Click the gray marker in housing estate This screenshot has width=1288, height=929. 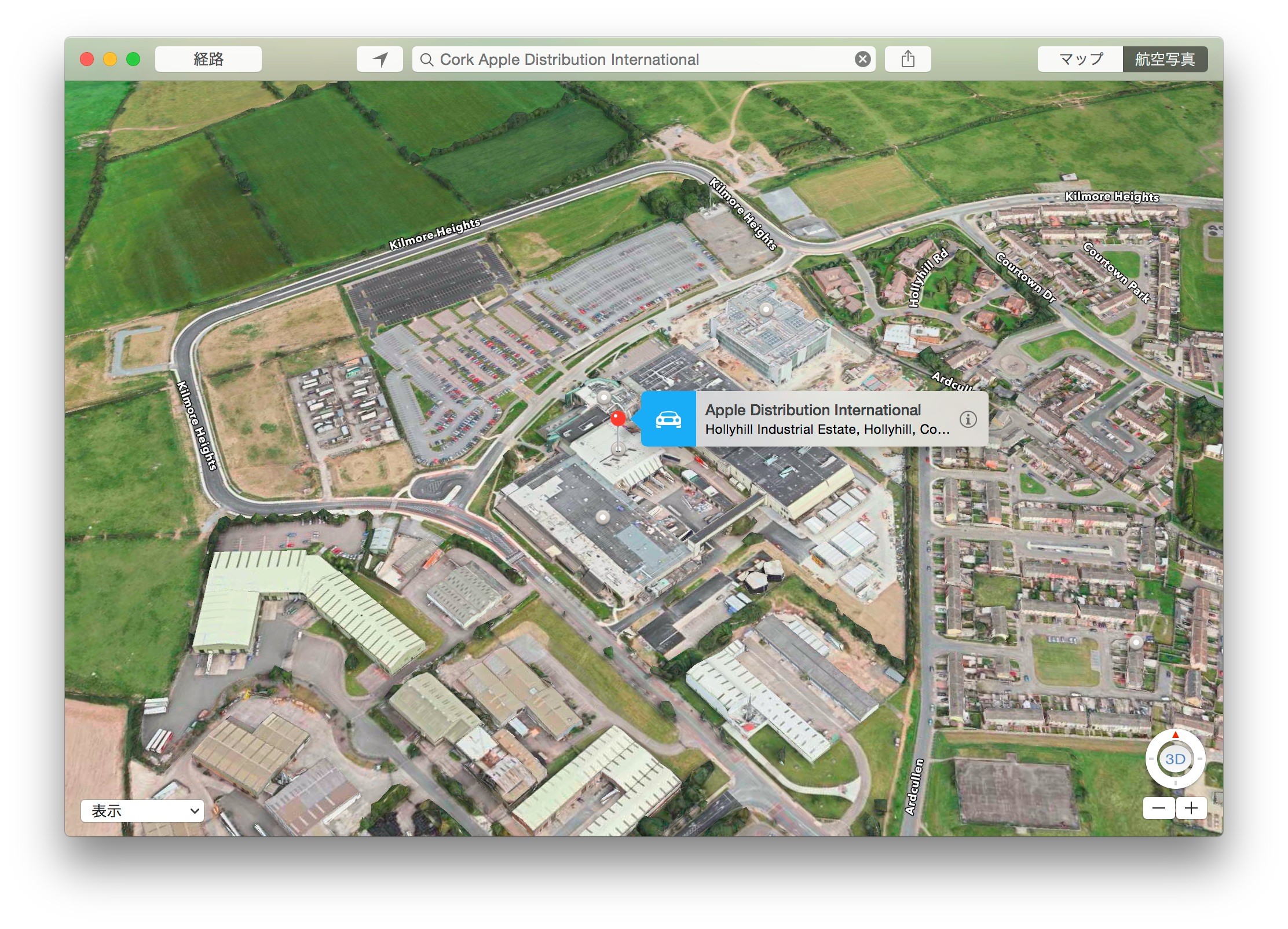click(1136, 642)
